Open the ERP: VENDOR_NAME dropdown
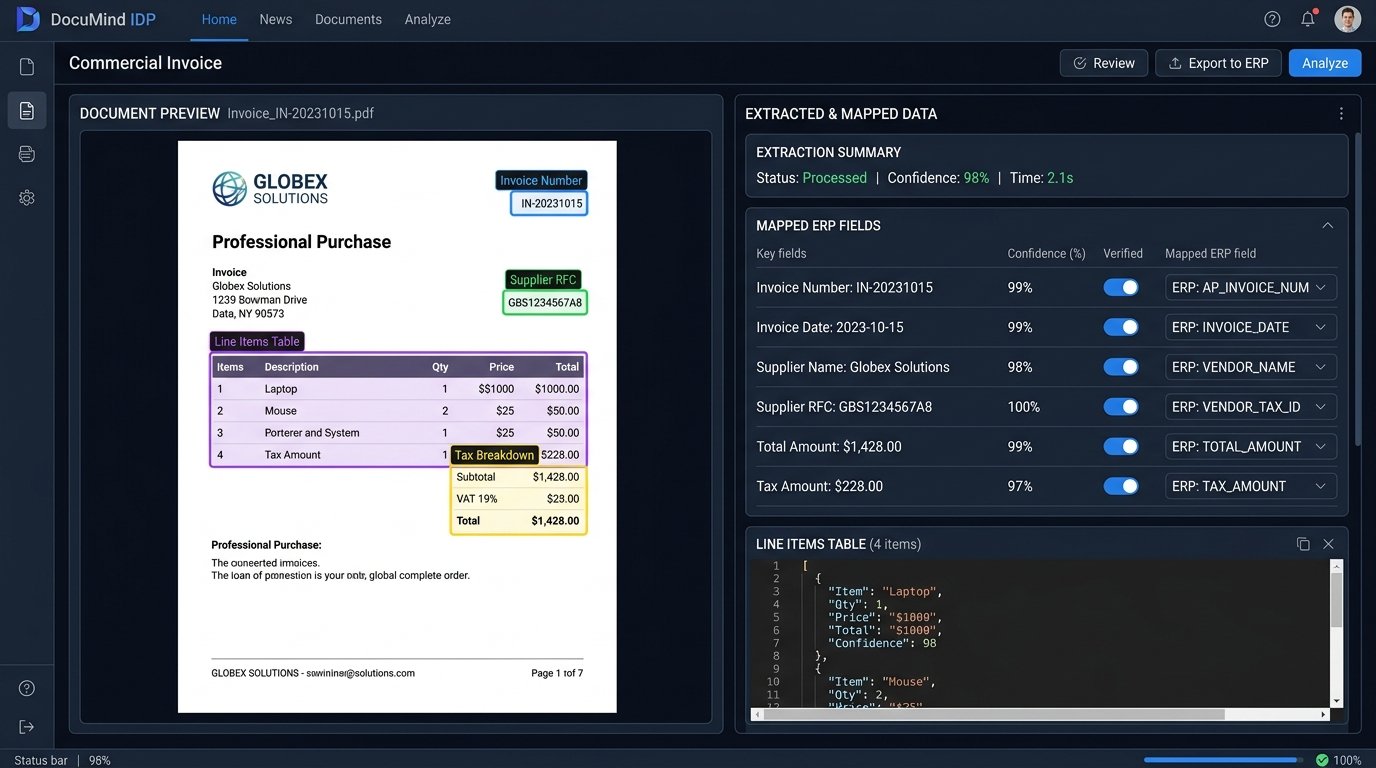Image resolution: width=1376 pixels, height=768 pixels. [1251, 367]
